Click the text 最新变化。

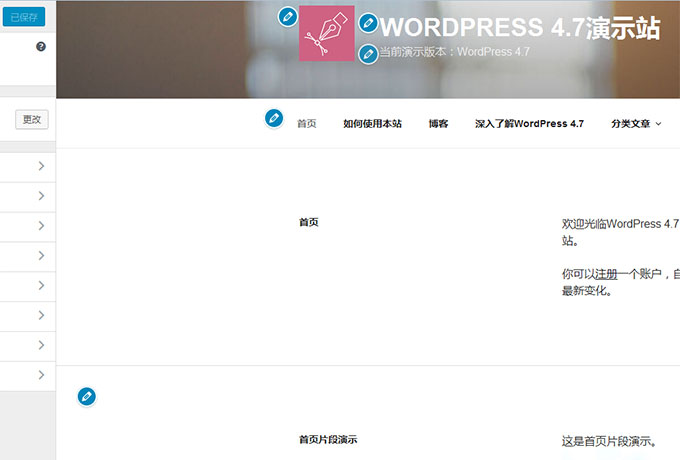587,290
